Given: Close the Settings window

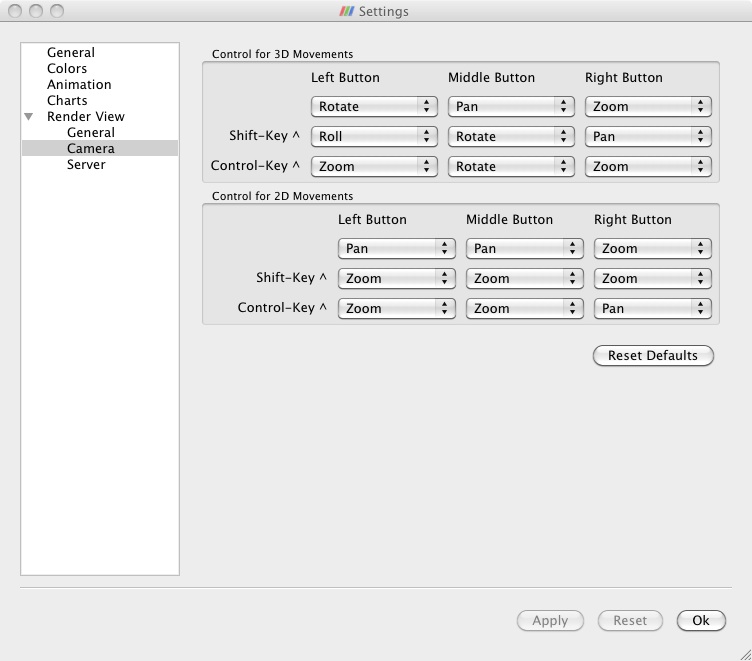Looking at the screenshot, I should point(15,11).
